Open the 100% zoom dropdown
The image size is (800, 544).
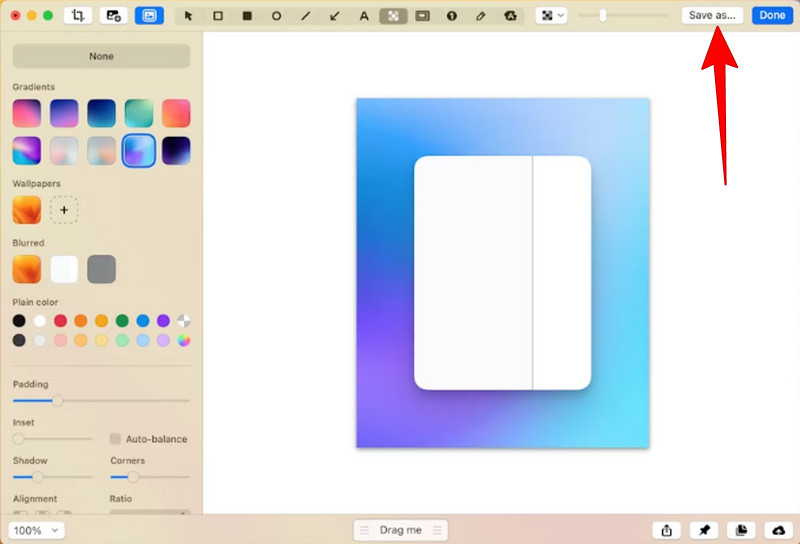click(x=36, y=530)
